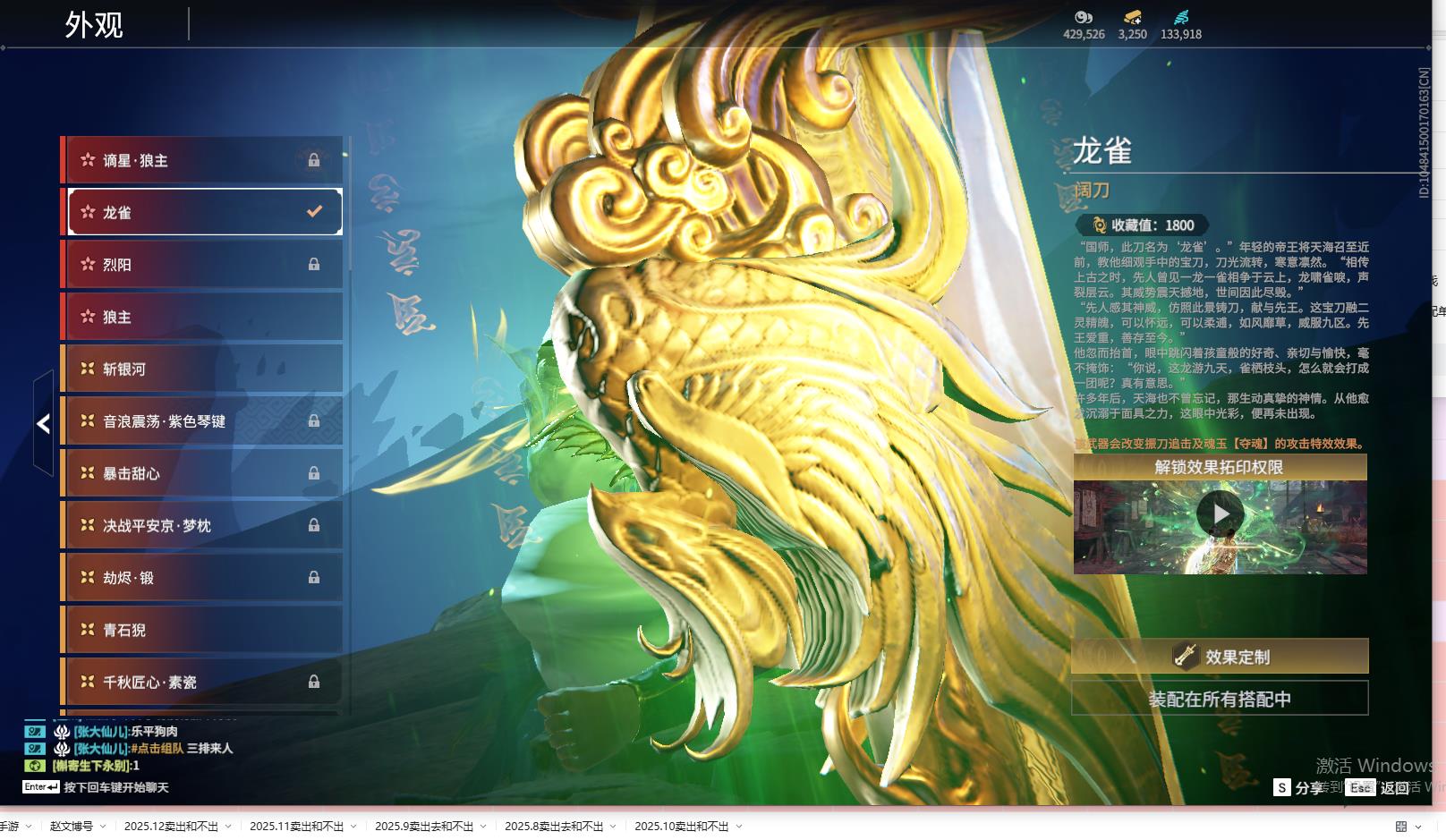Select the 千秋匠心·素瓷 skin name
Viewport: 1446px width, 840px height.
coord(150,683)
